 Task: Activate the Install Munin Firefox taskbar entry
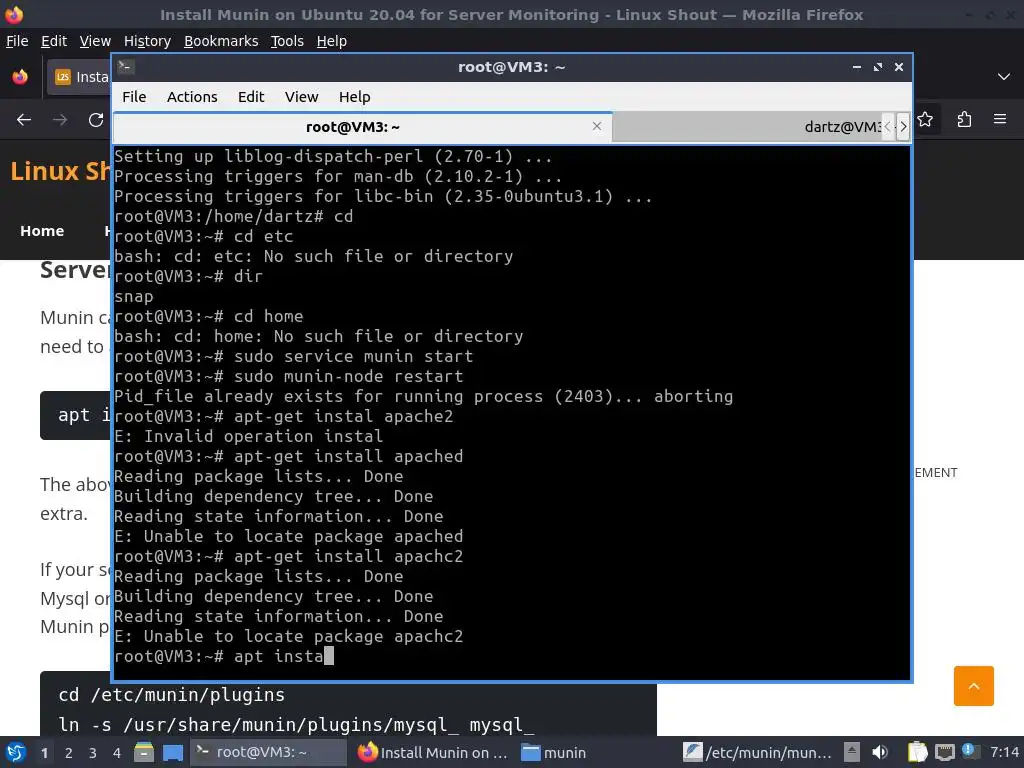click(433, 752)
